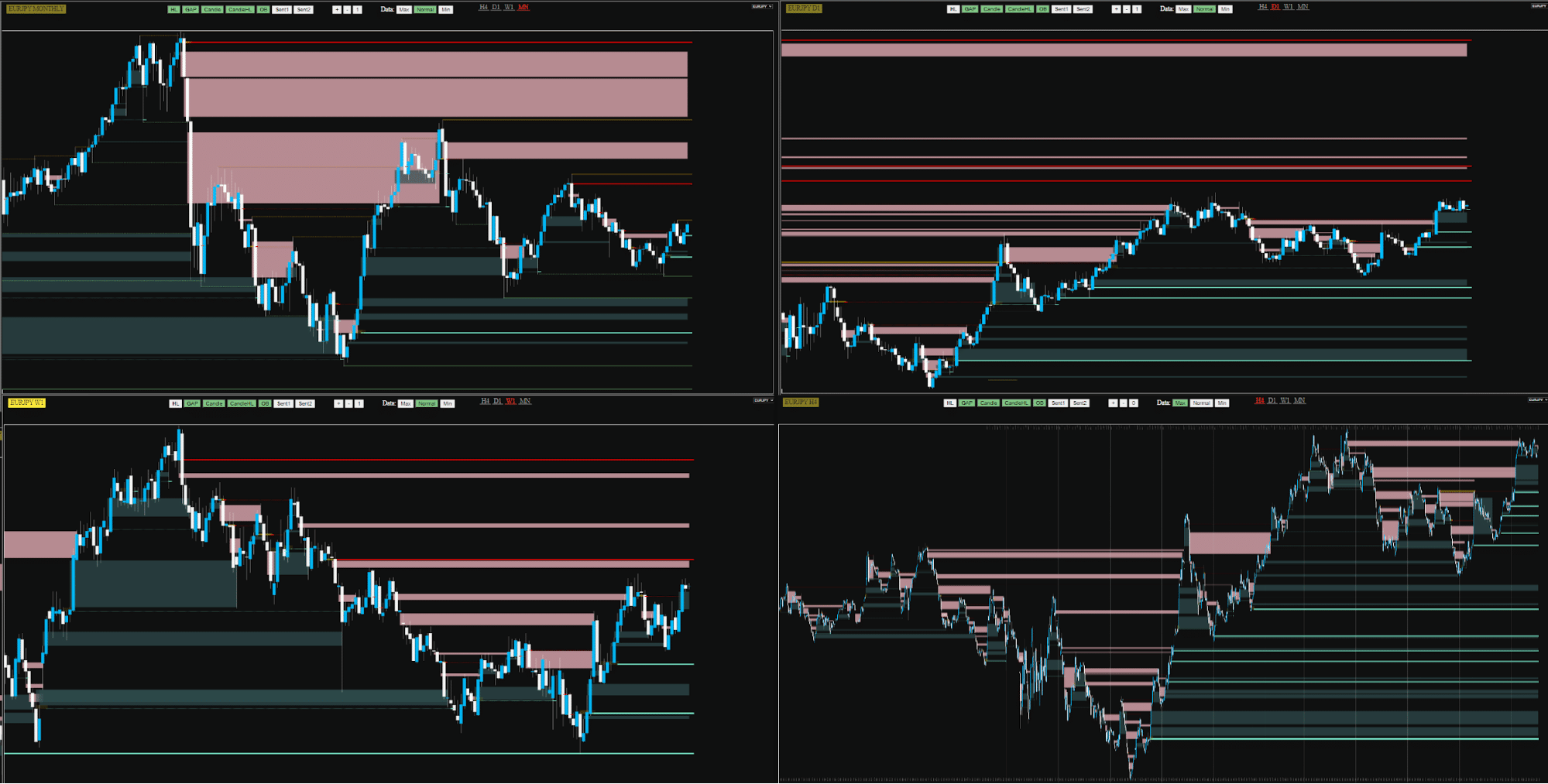Screen dimensions: 1548x784
Task: Switch the W1 chart to D1 timeframe
Action: 497,401
